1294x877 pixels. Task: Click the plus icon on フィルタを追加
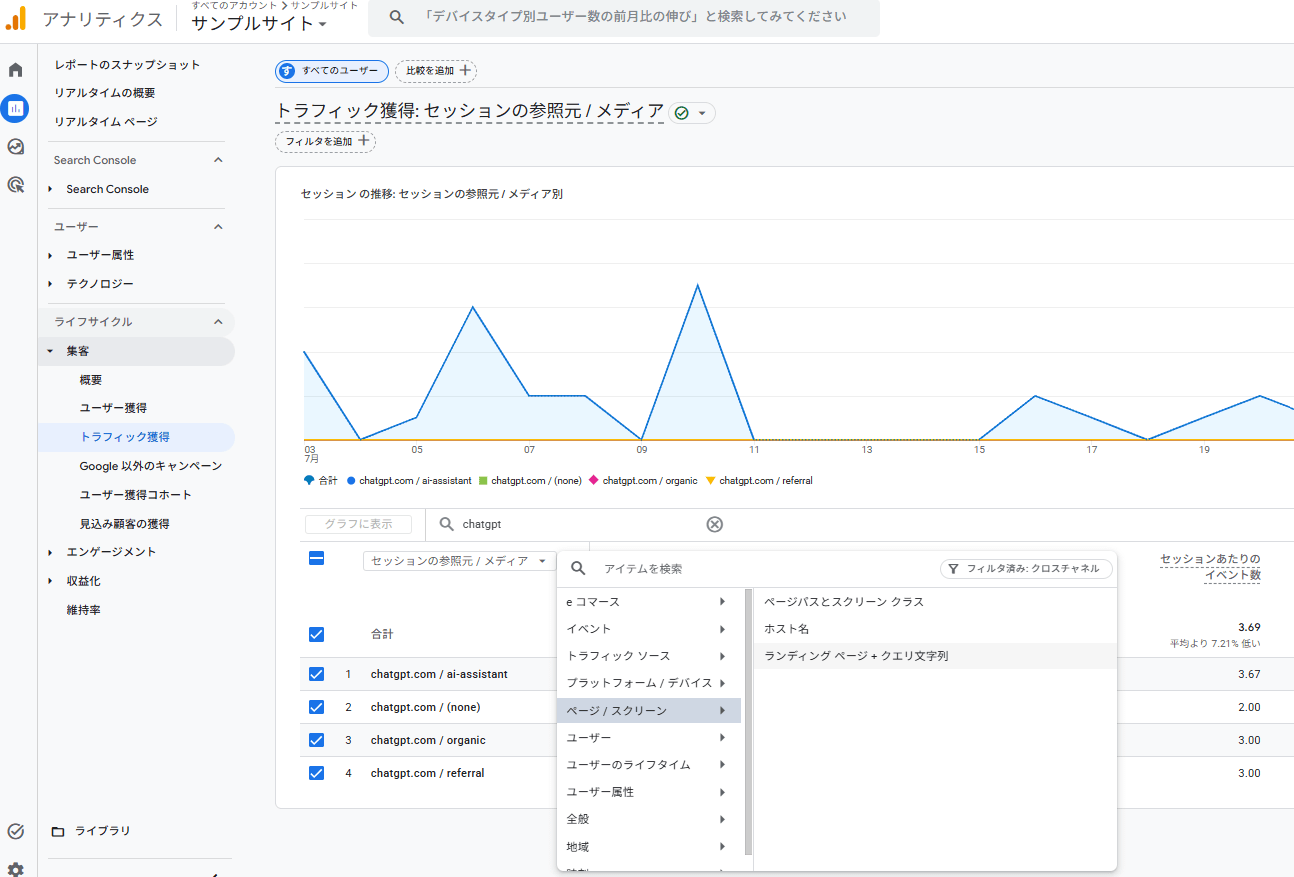pyautogui.click(x=364, y=141)
